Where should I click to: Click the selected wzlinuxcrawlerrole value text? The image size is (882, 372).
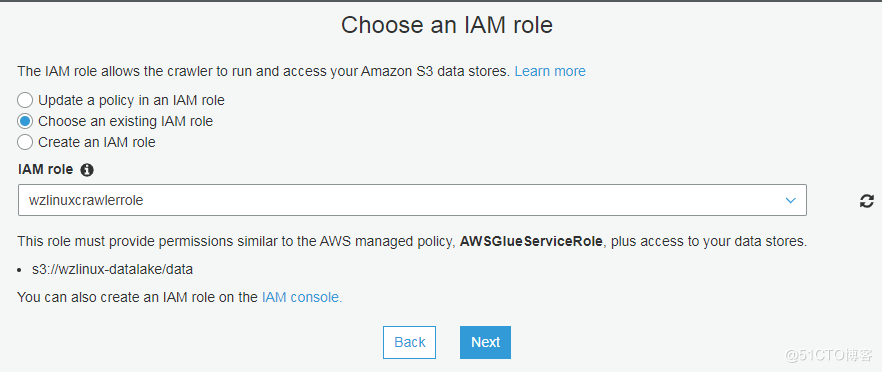coord(86,200)
